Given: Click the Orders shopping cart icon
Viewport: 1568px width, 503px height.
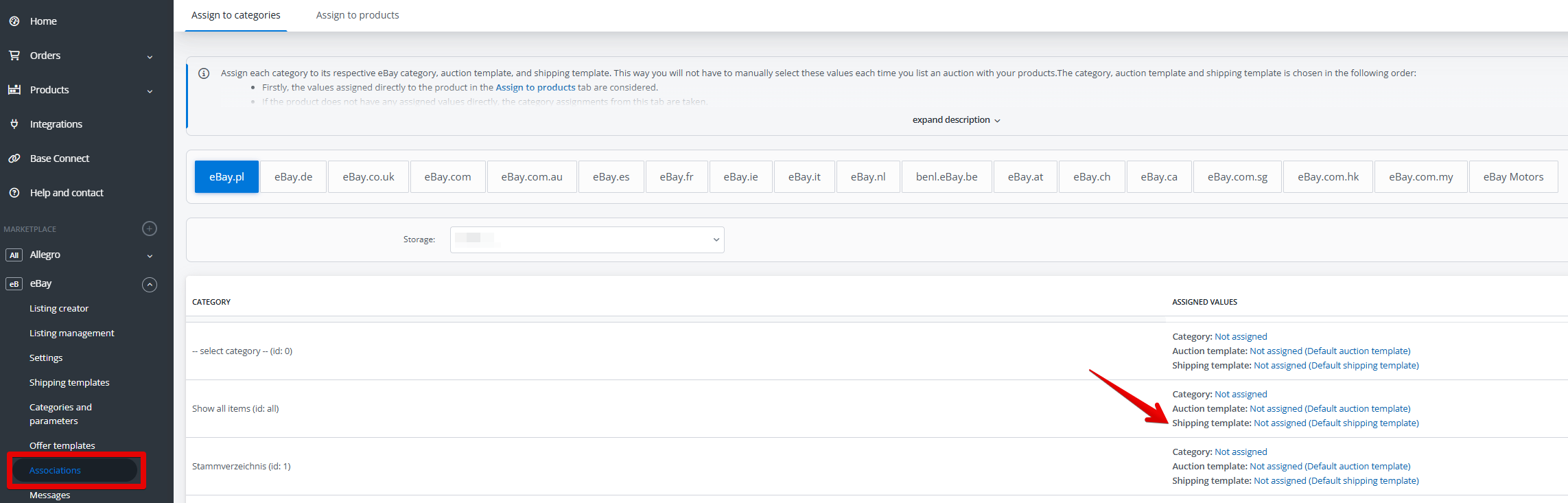Looking at the screenshot, I should pos(14,56).
